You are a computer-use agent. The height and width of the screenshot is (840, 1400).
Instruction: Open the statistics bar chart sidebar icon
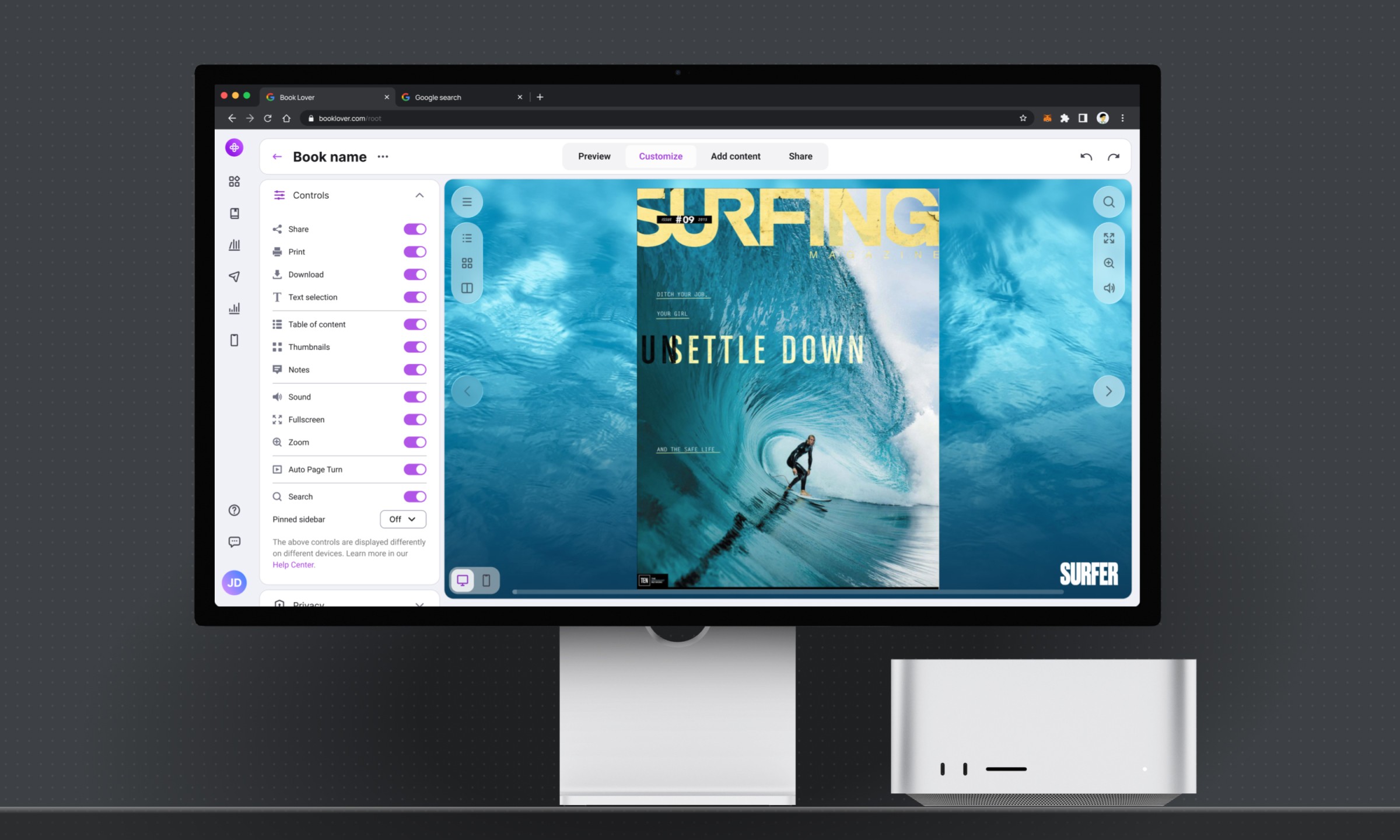pos(234,309)
